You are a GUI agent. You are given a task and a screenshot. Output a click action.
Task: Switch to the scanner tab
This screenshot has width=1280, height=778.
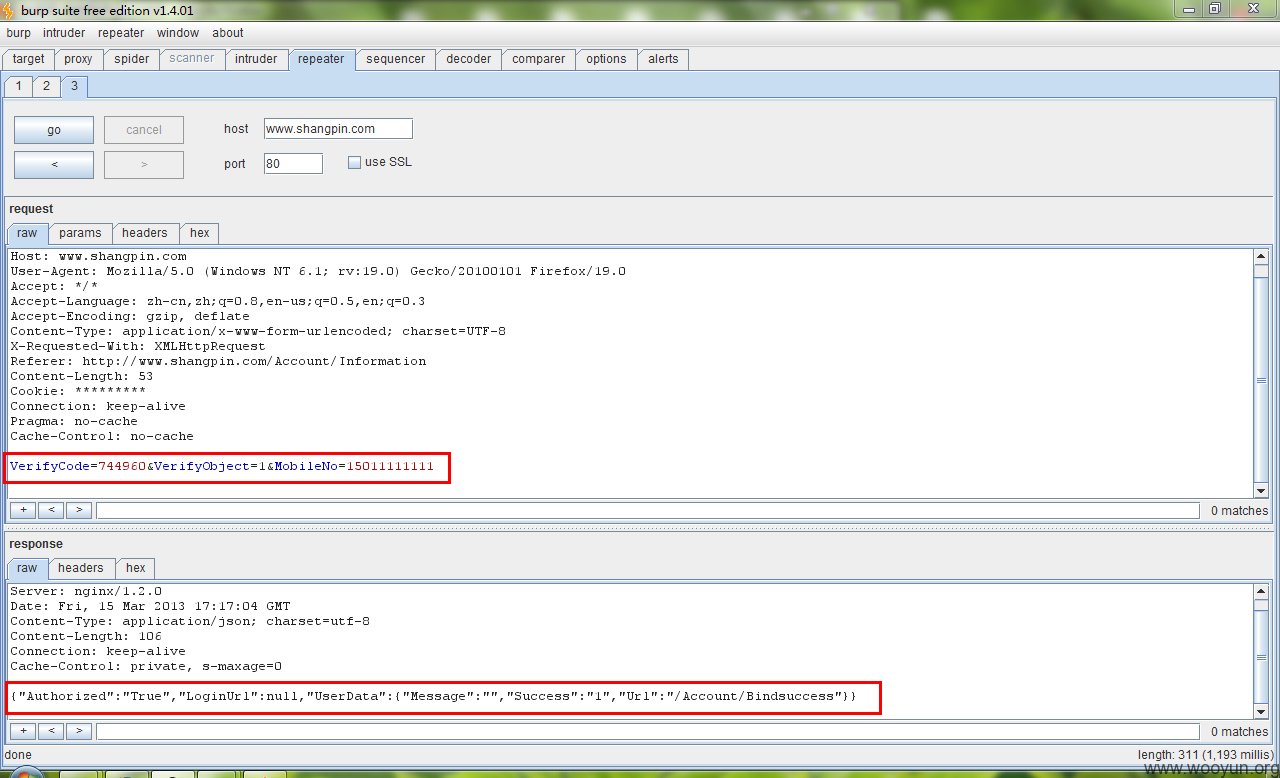191,59
